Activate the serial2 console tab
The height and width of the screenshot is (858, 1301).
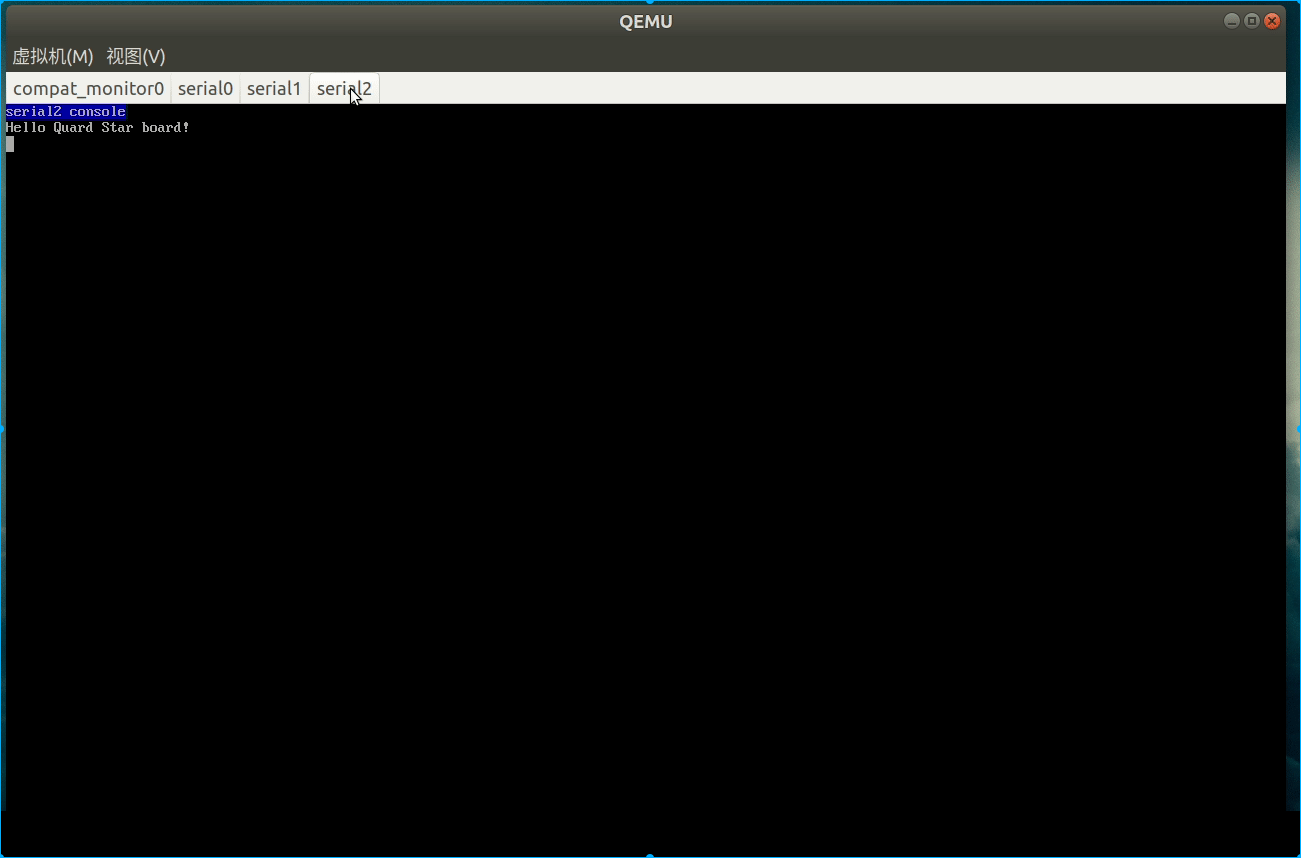tap(343, 88)
